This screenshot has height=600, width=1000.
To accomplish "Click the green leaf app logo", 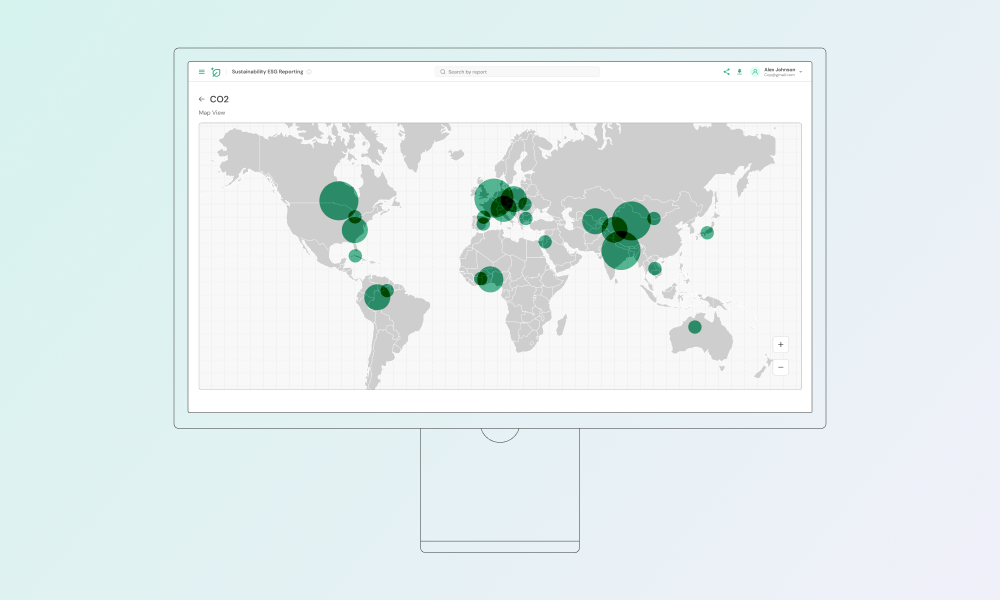I will tap(216, 72).
